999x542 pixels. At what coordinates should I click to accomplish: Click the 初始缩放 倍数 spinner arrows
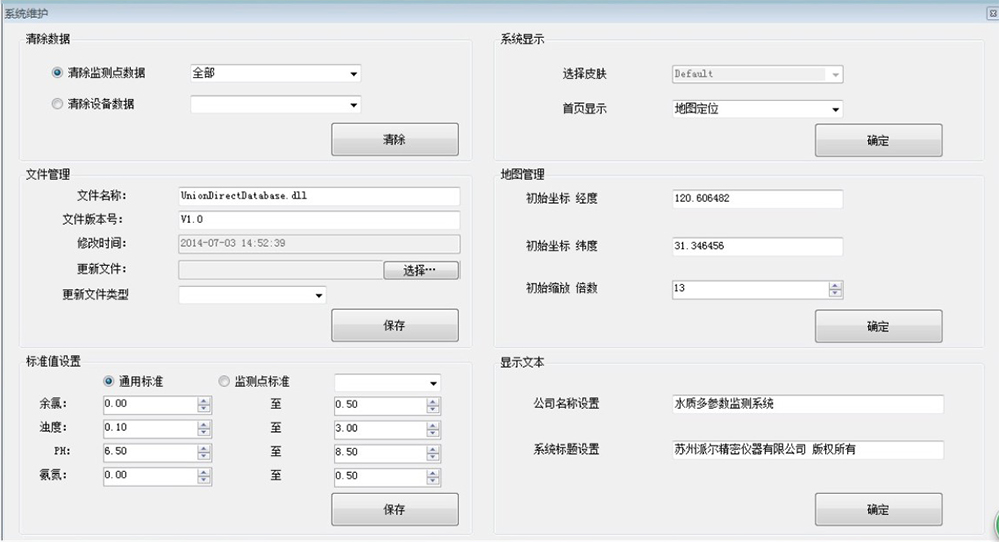tap(835, 289)
